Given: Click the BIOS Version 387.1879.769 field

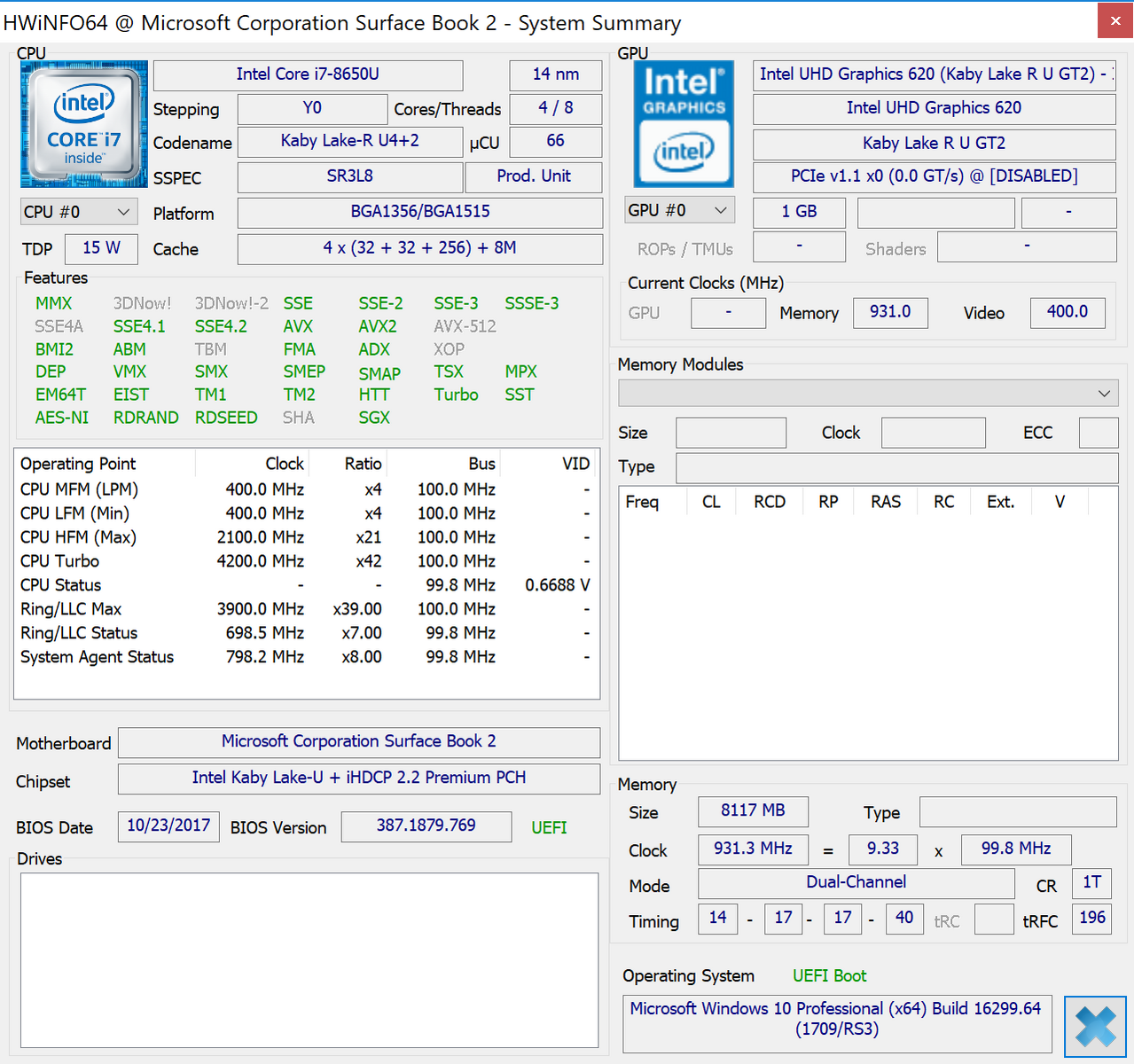Looking at the screenshot, I should pos(426,826).
